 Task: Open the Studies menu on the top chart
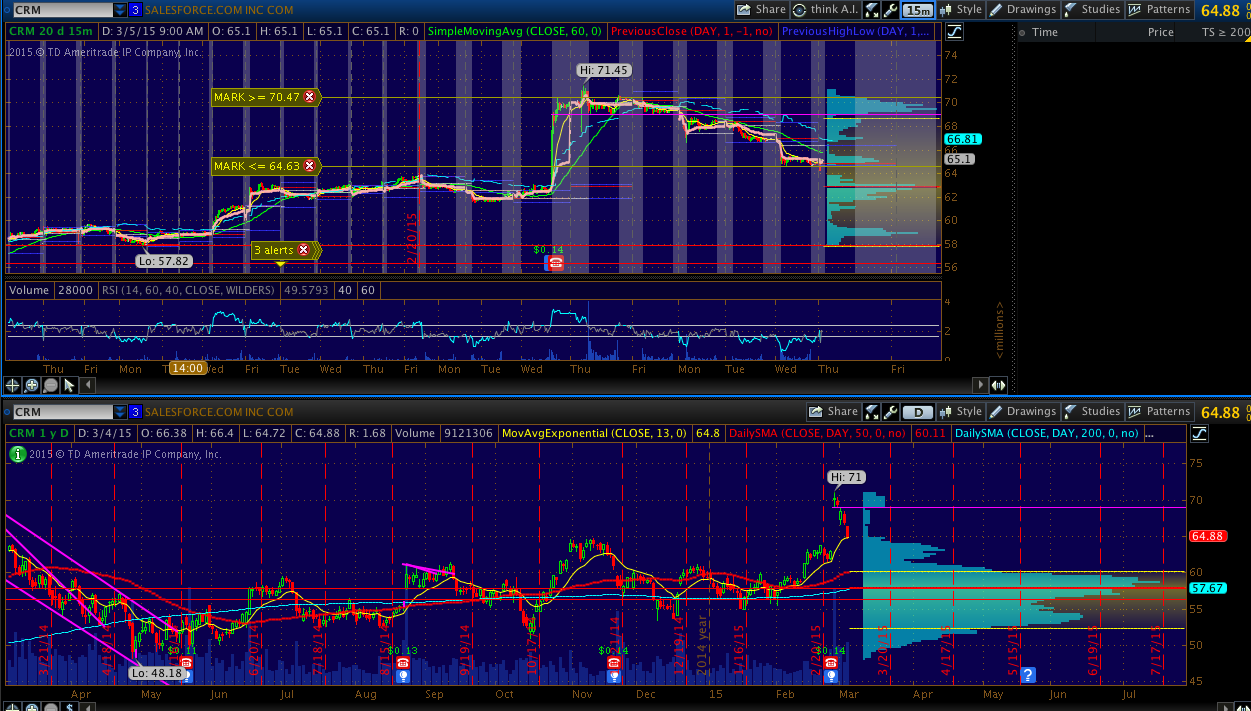(1092, 9)
